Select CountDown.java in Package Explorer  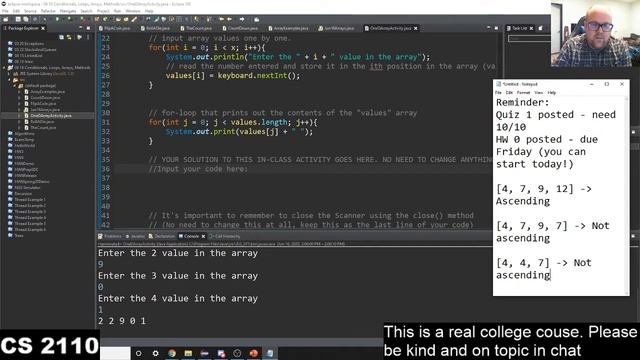(x=45, y=98)
